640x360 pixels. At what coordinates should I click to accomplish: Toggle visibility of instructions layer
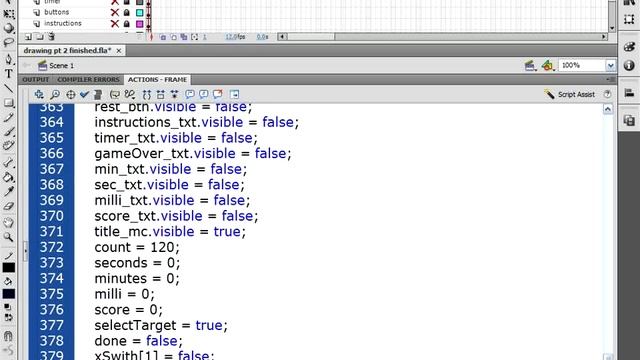coord(115,24)
